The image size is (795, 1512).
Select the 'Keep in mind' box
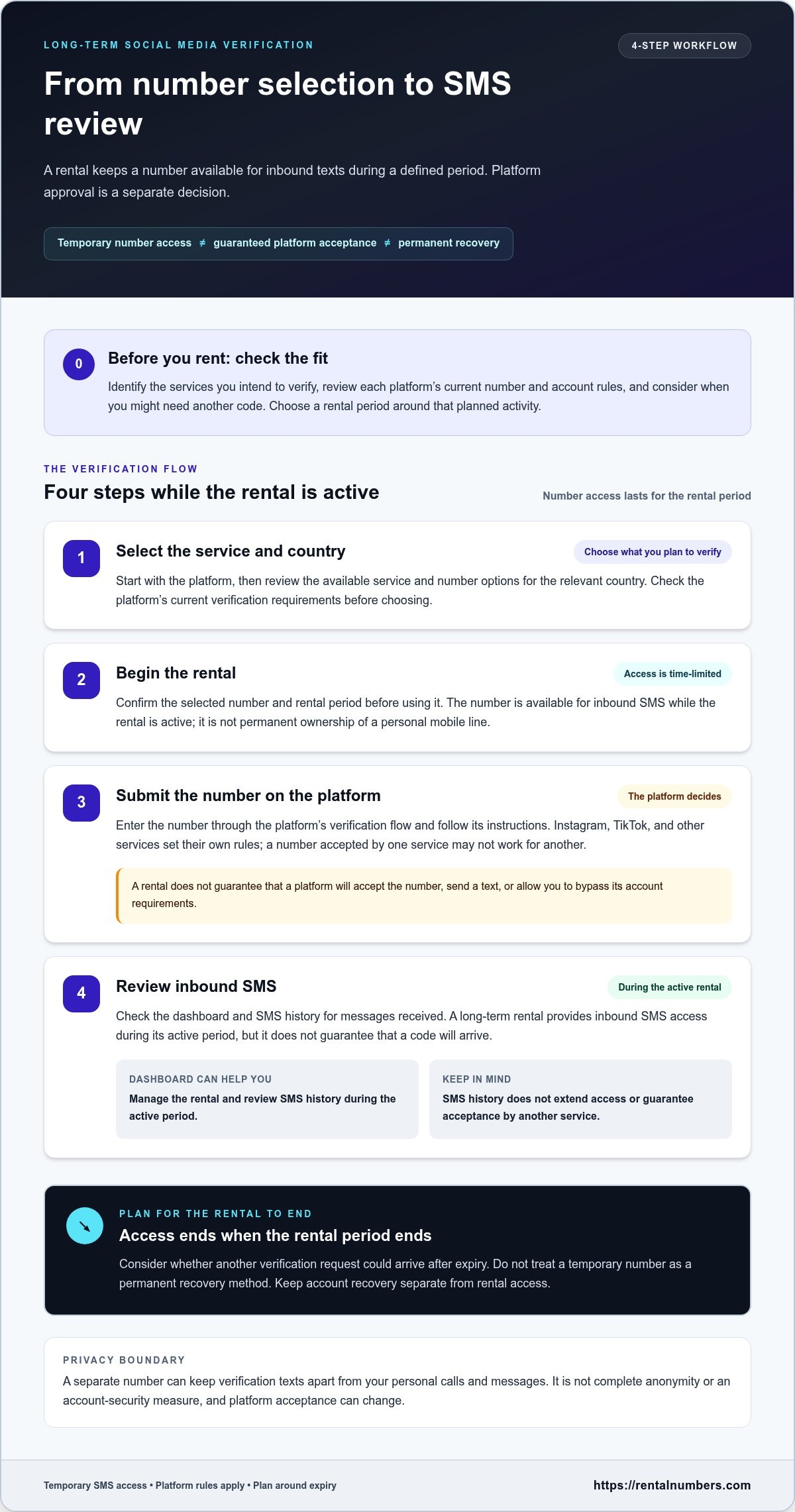pos(580,1099)
